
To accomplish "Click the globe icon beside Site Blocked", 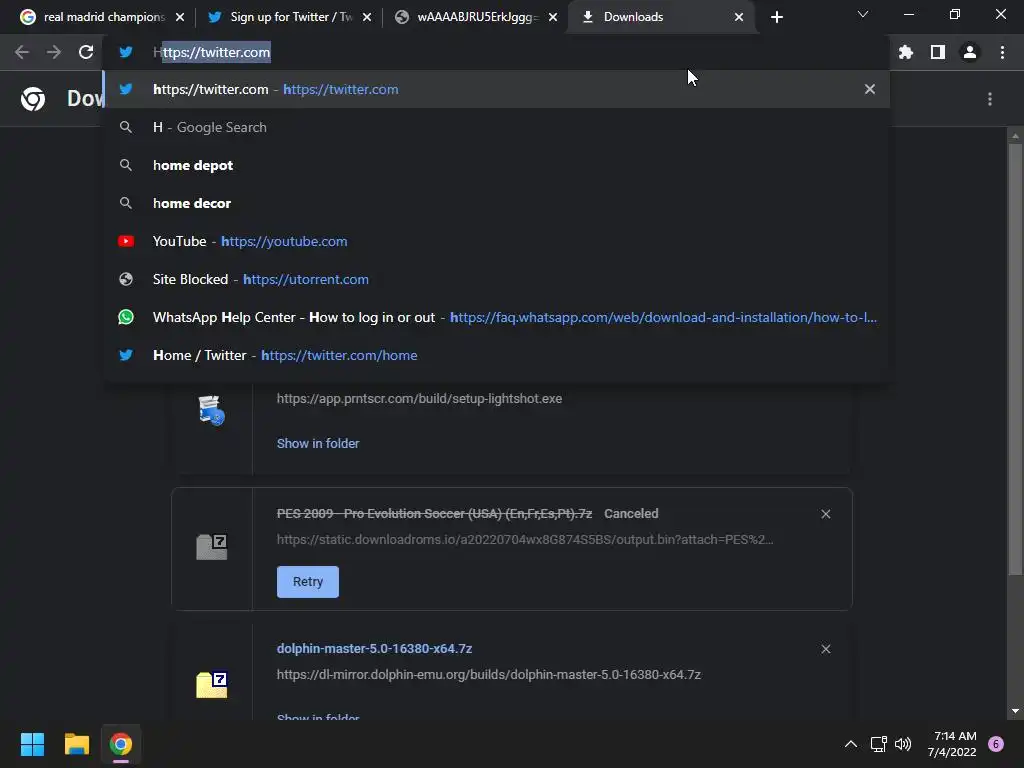I will pyautogui.click(x=126, y=279).
